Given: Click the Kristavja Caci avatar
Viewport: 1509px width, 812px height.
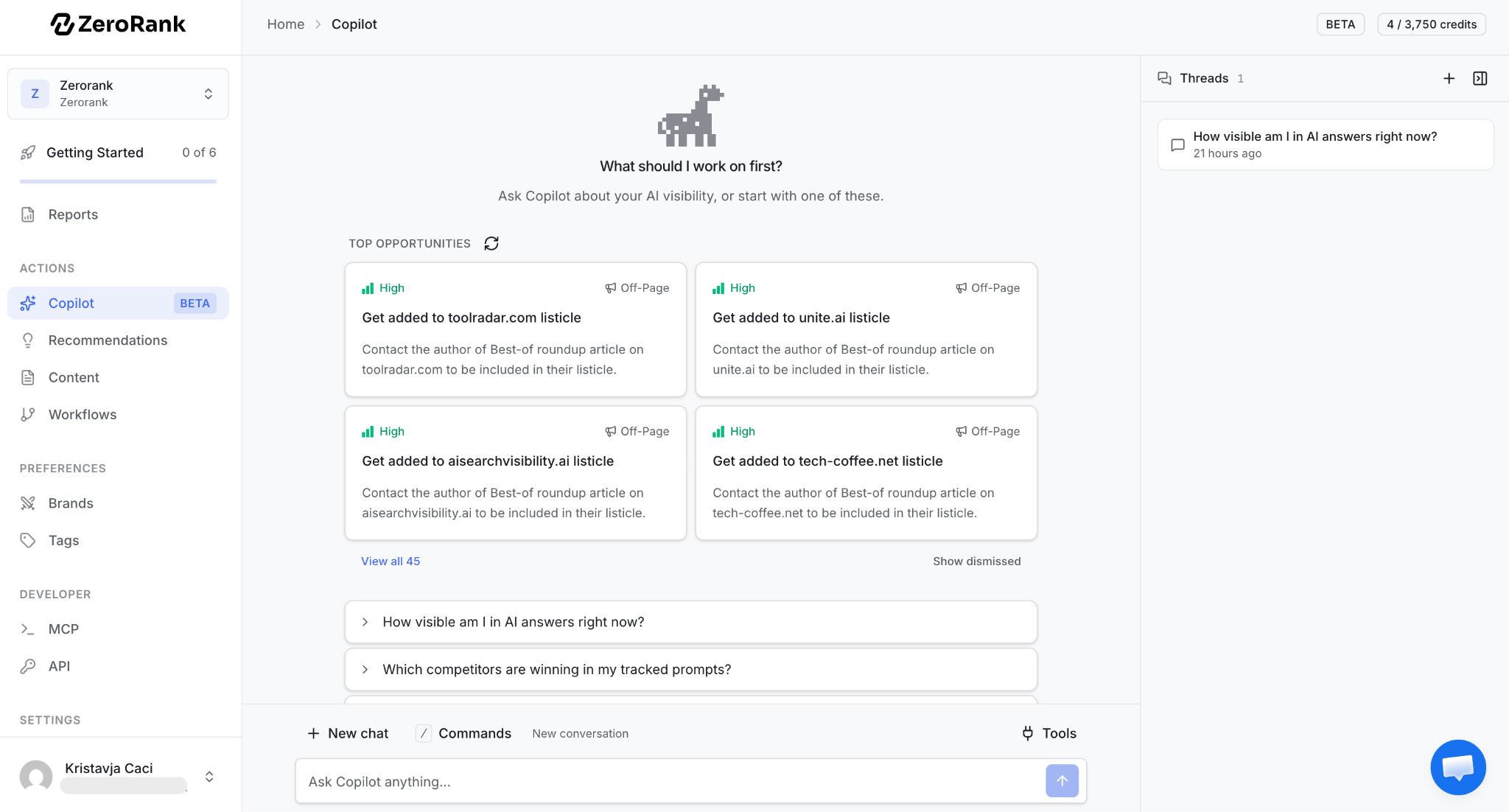Looking at the screenshot, I should pyautogui.click(x=36, y=776).
